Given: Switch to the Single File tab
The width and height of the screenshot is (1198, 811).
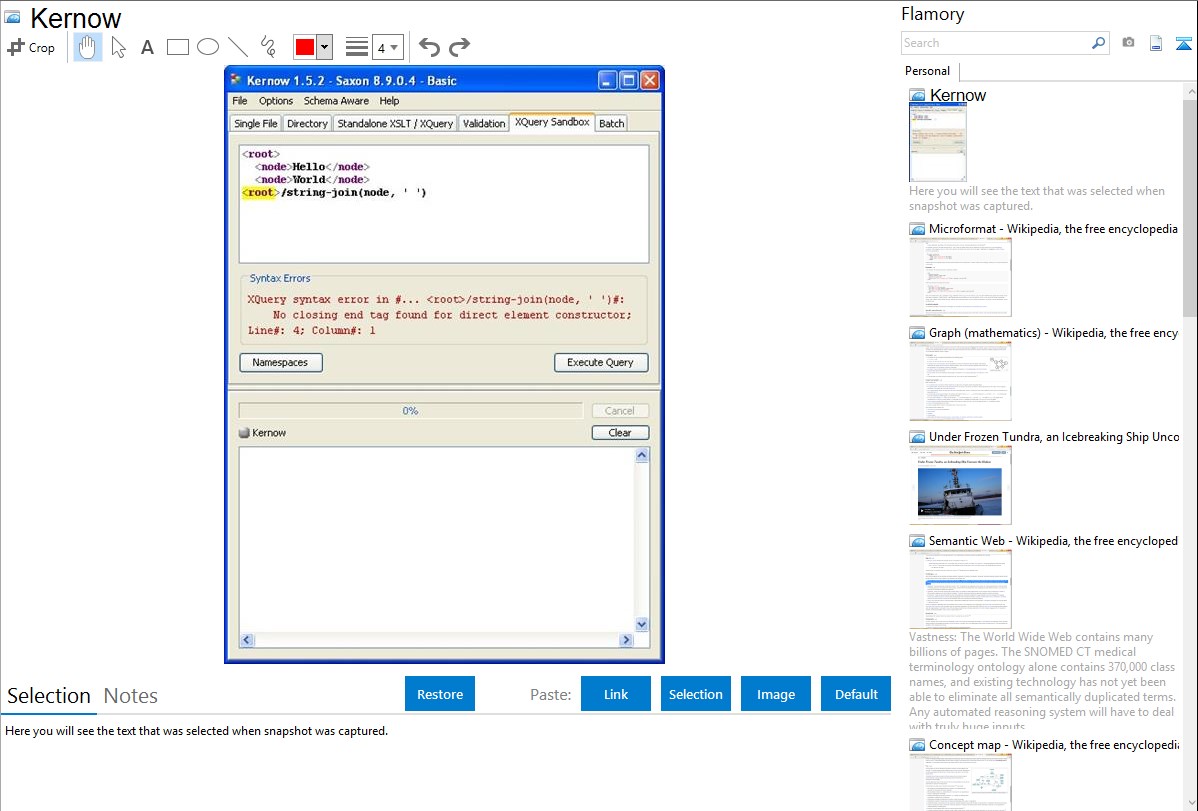Looking at the screenshot, I should [x=255, y=123].
